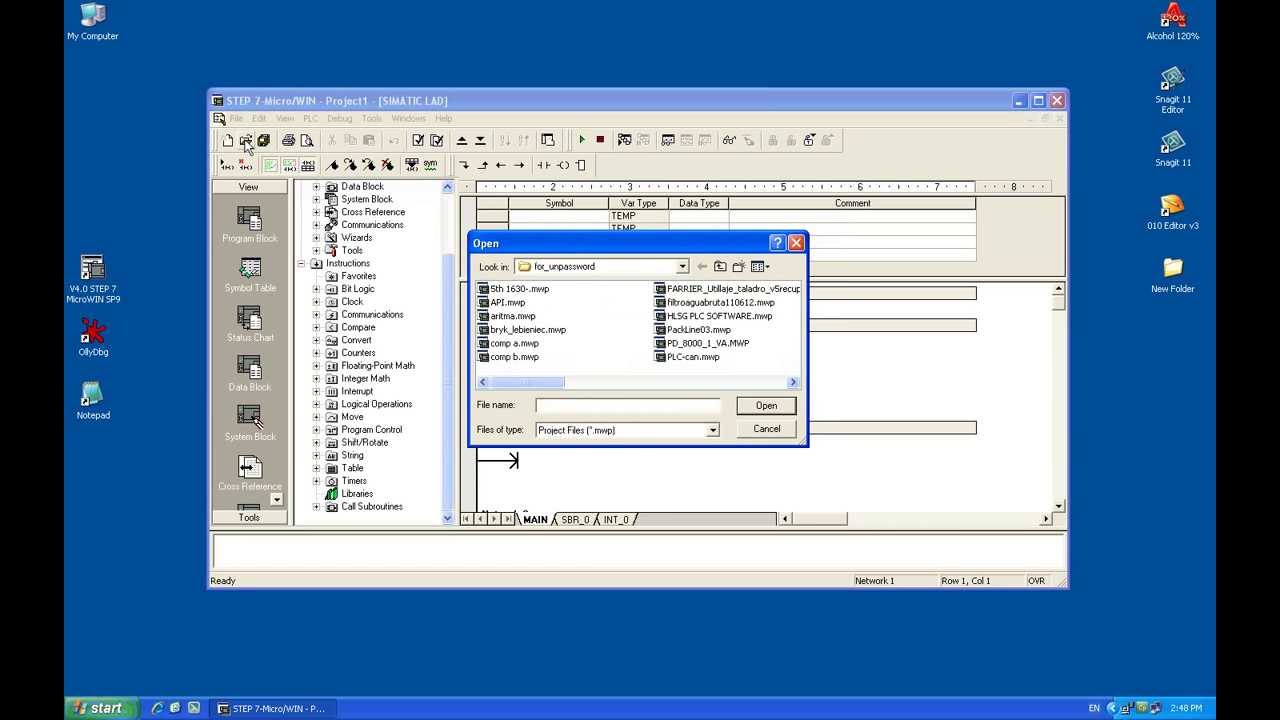
Task: Click the Upload toolbar icon
Action: coord(462,140)
